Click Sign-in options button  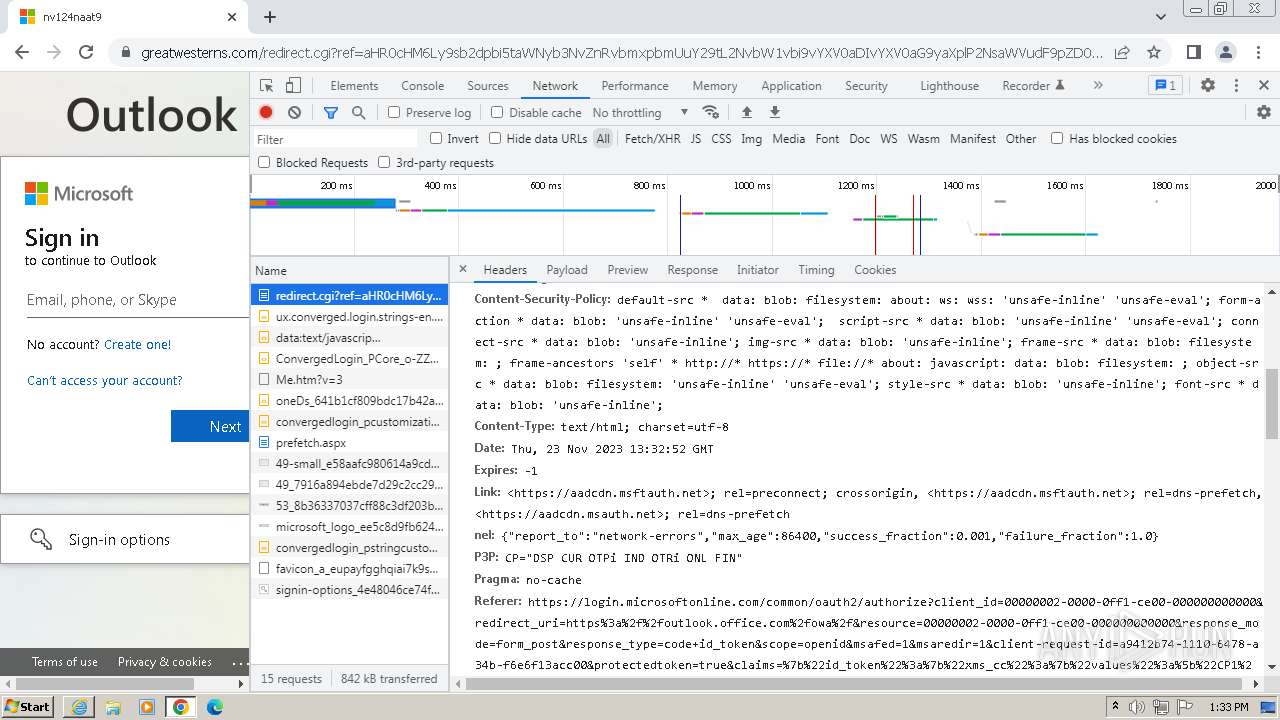125,539
